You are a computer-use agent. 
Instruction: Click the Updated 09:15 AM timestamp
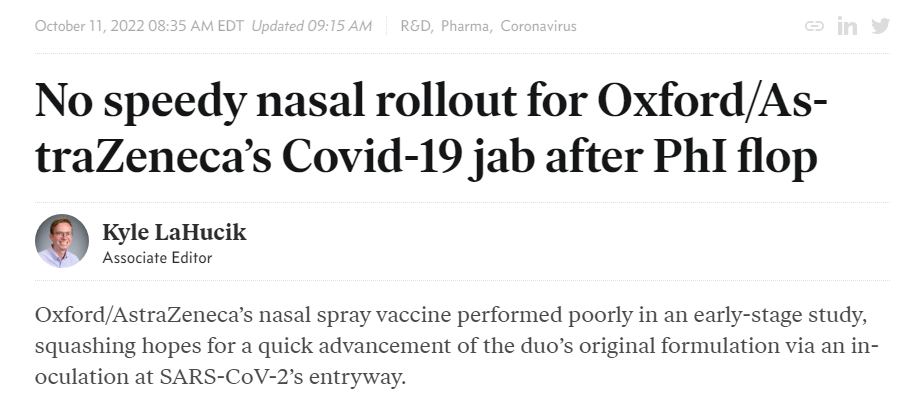coord(311,26)
